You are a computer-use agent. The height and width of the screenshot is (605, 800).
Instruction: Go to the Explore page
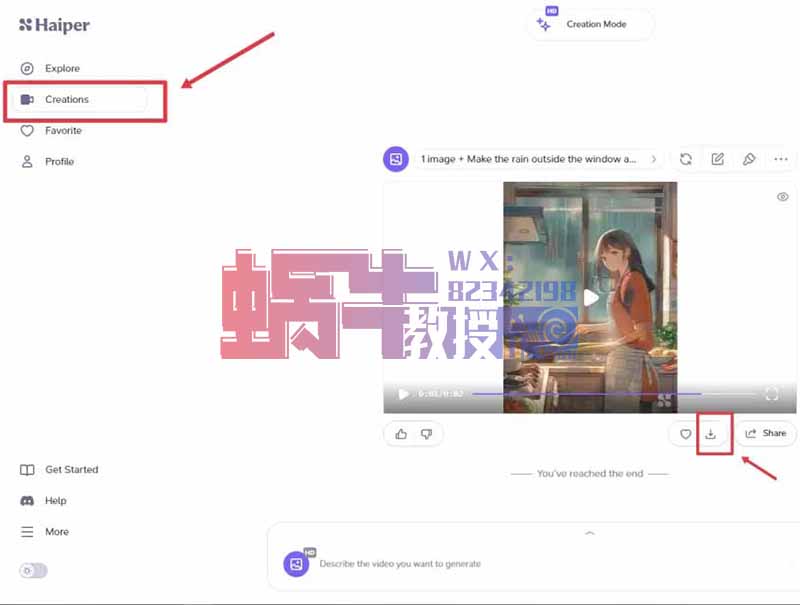tap(62, 69)
